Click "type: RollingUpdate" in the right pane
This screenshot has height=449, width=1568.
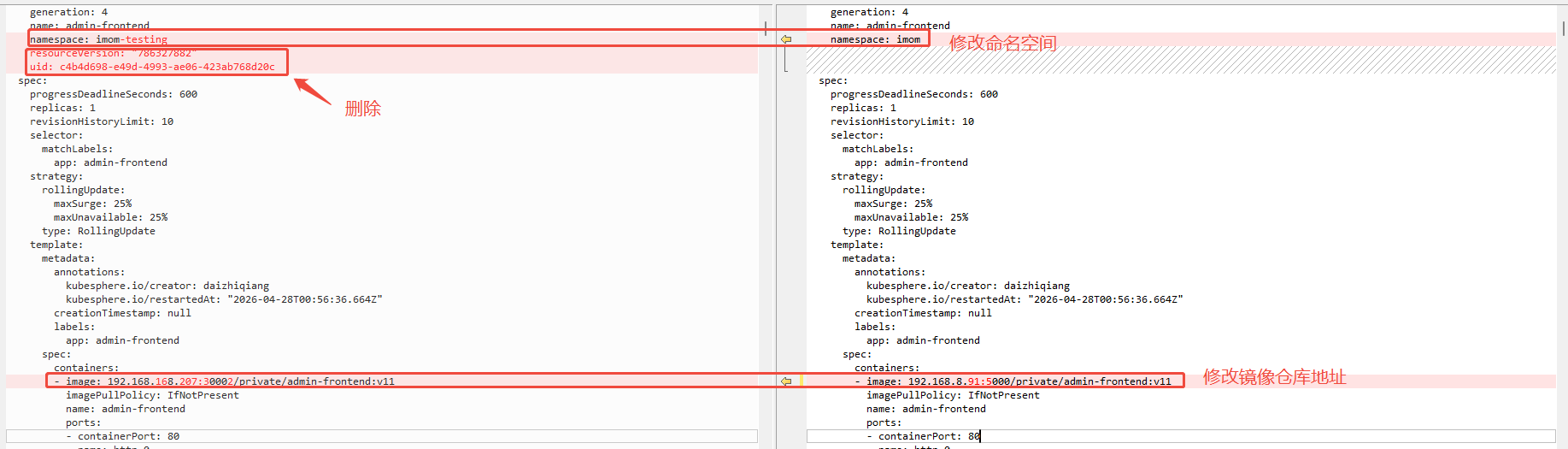point(899,231)
